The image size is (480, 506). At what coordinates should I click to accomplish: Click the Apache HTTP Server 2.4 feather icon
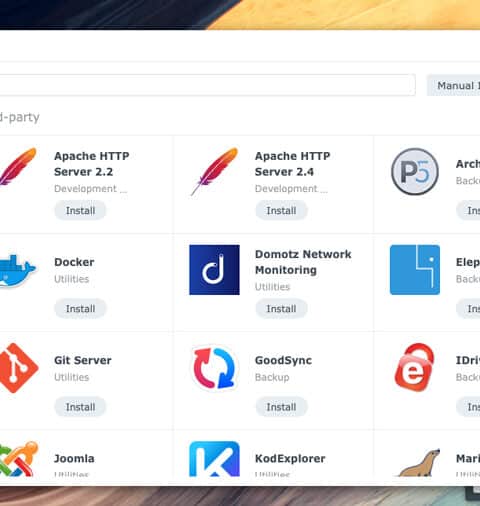click(214, 171)
